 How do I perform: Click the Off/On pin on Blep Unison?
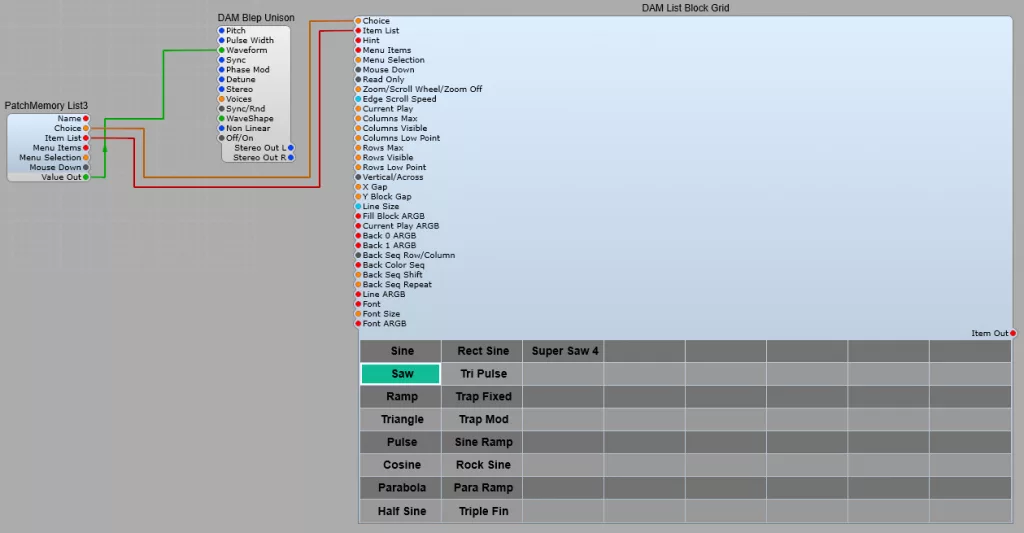(x=222, y=138)
